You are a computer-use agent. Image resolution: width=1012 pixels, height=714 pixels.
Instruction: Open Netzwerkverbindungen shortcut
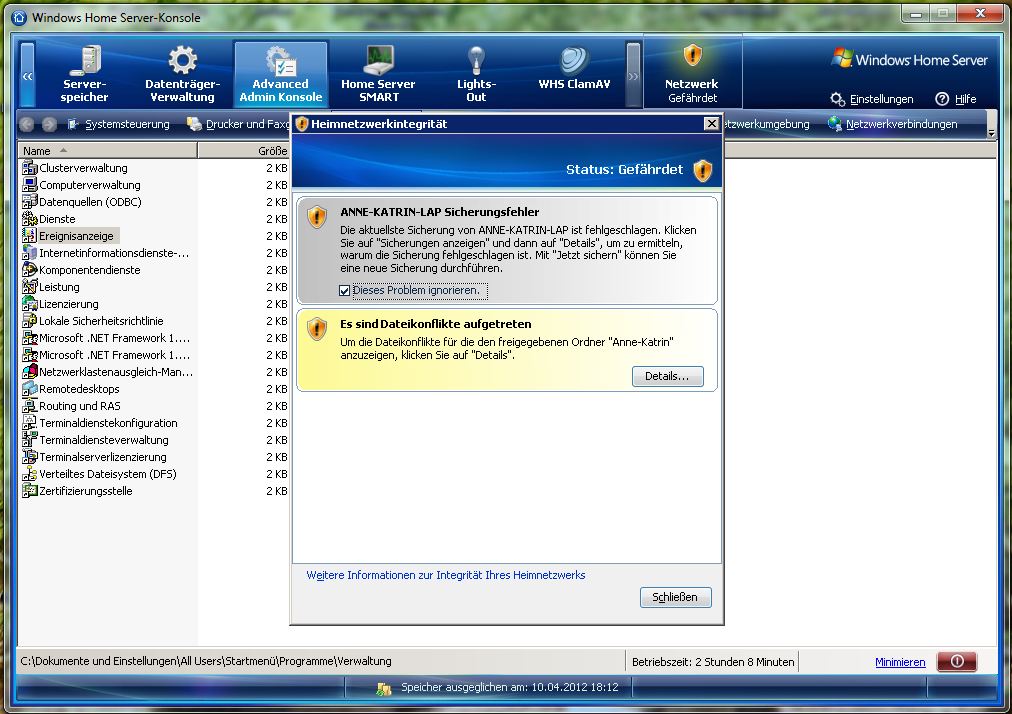click(x=893, y=124)
